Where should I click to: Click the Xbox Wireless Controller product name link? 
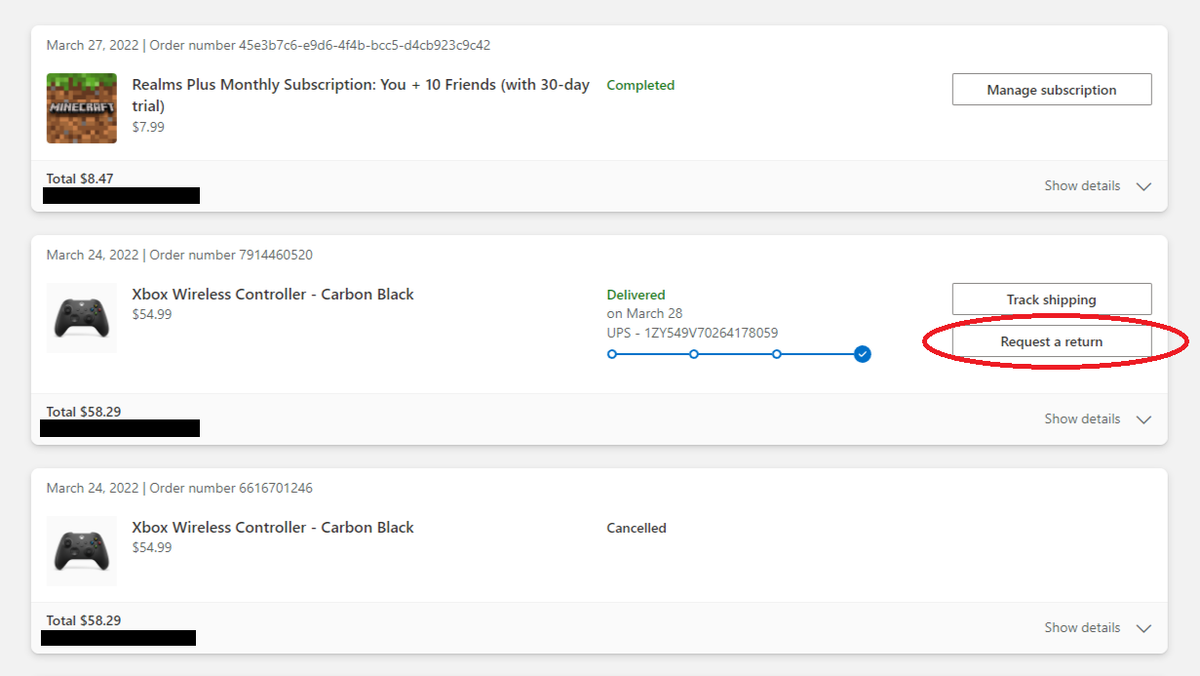coord(272,294)
